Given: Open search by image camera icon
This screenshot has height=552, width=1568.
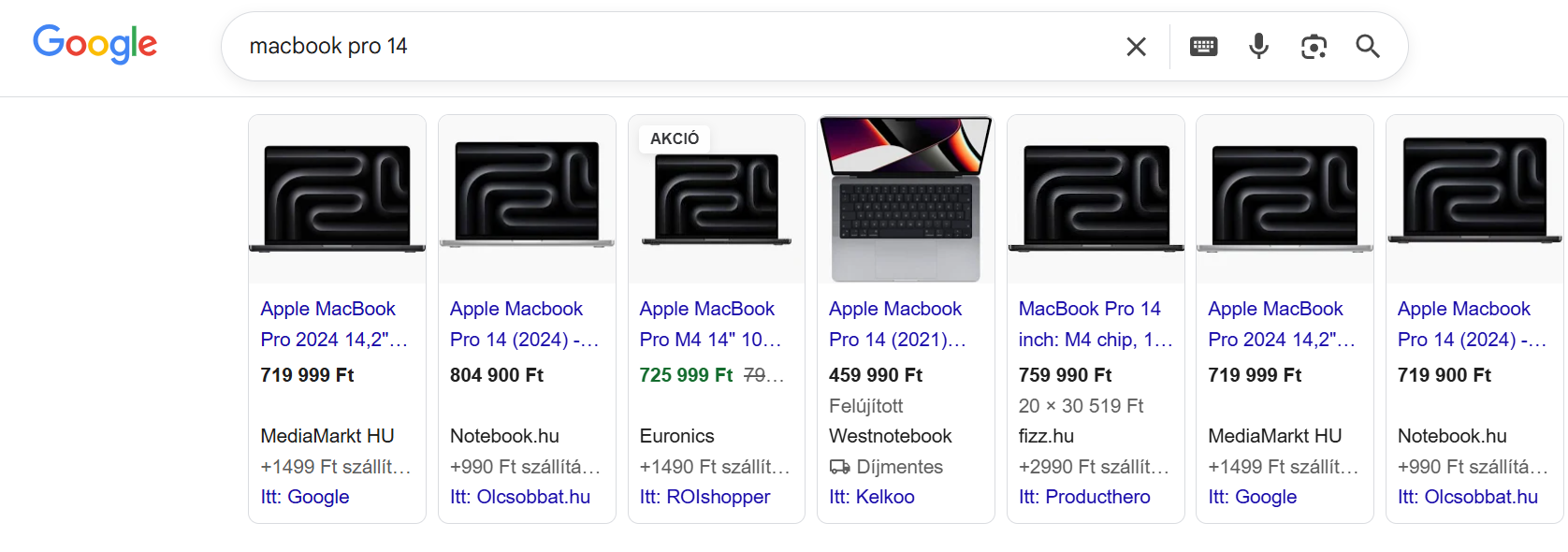Looking at the screenshot, I should (1314, 47).
